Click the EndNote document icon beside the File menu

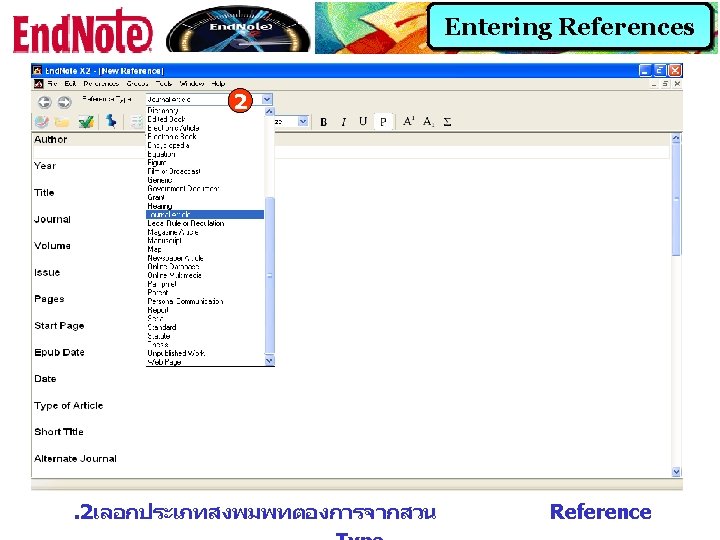(39, 84)
